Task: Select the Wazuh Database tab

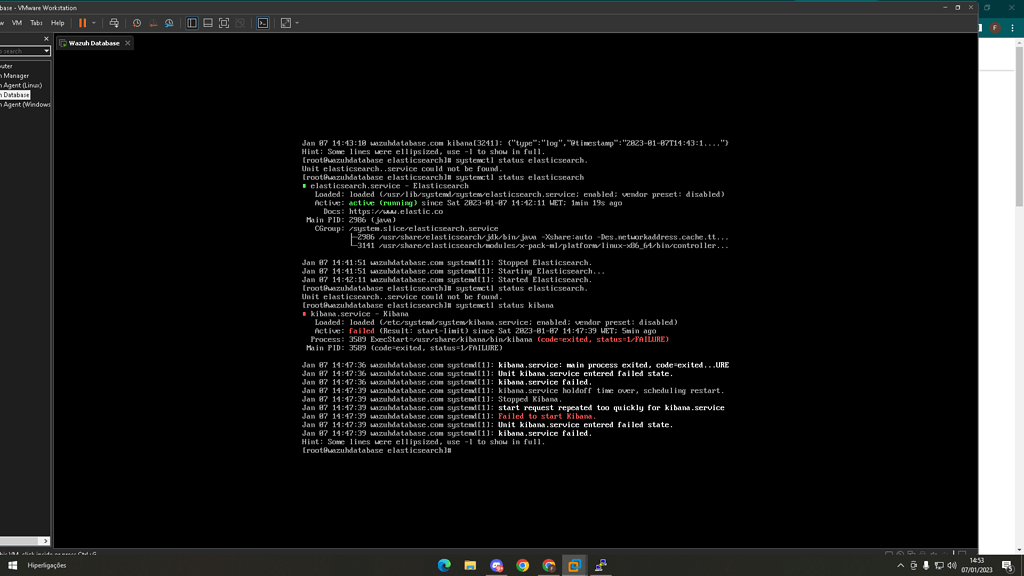Action: 93,43
